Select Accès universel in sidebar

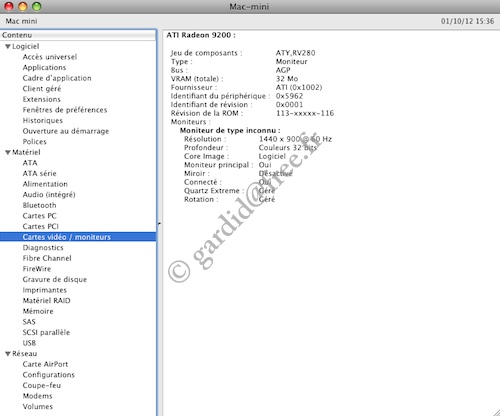pos(50,57)
